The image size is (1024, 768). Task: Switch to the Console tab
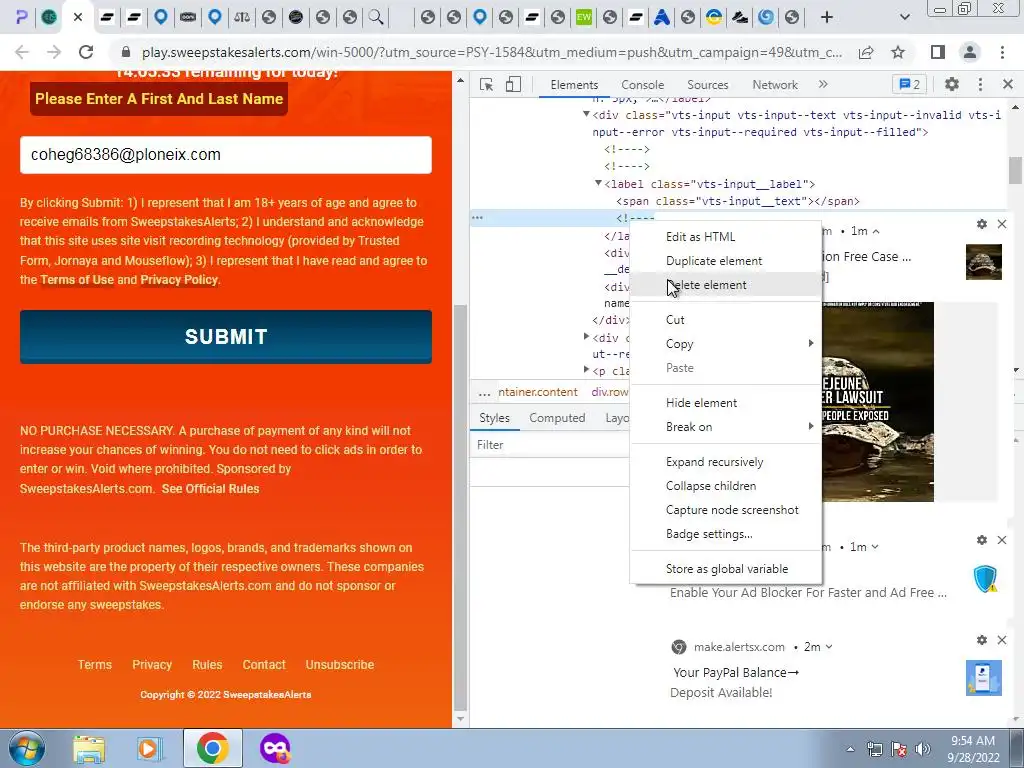pyautogui.click(x=642, y=85)
